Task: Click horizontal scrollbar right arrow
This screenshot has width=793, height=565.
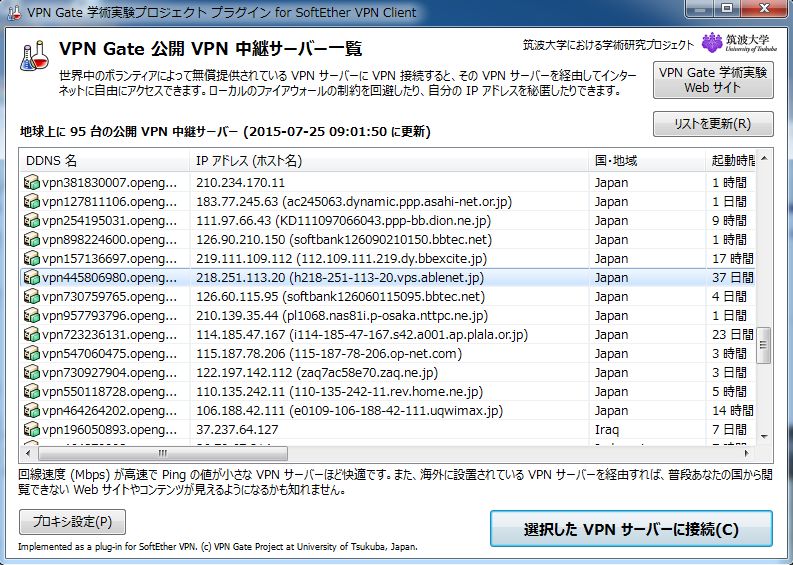Action: [x=747, y=453]
